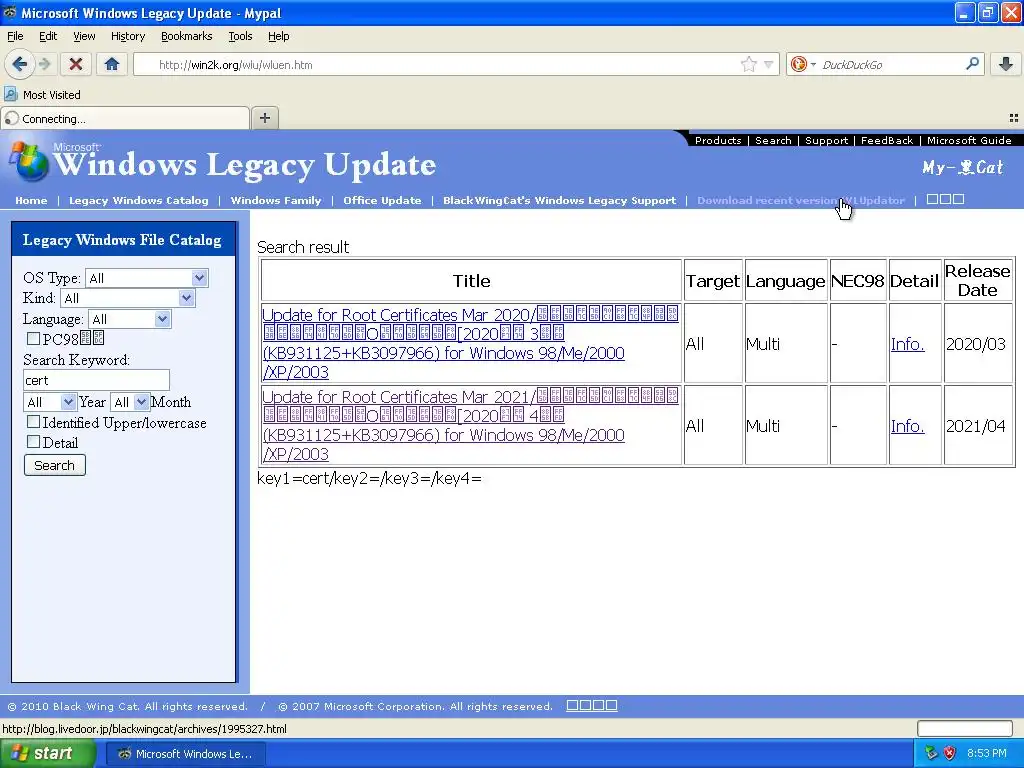The height and width of the screenshot is (768, 1024).
Task: Select the Mypal taskbar window button
Action: pos(185,754)
